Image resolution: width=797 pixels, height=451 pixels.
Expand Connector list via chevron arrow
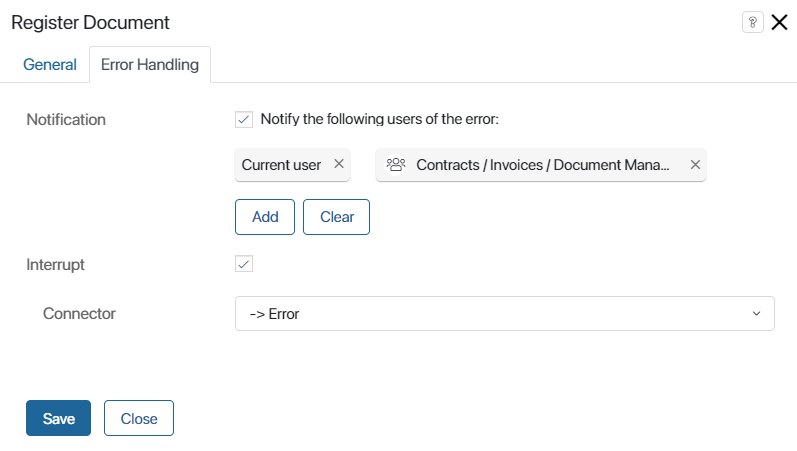[756, 314]
